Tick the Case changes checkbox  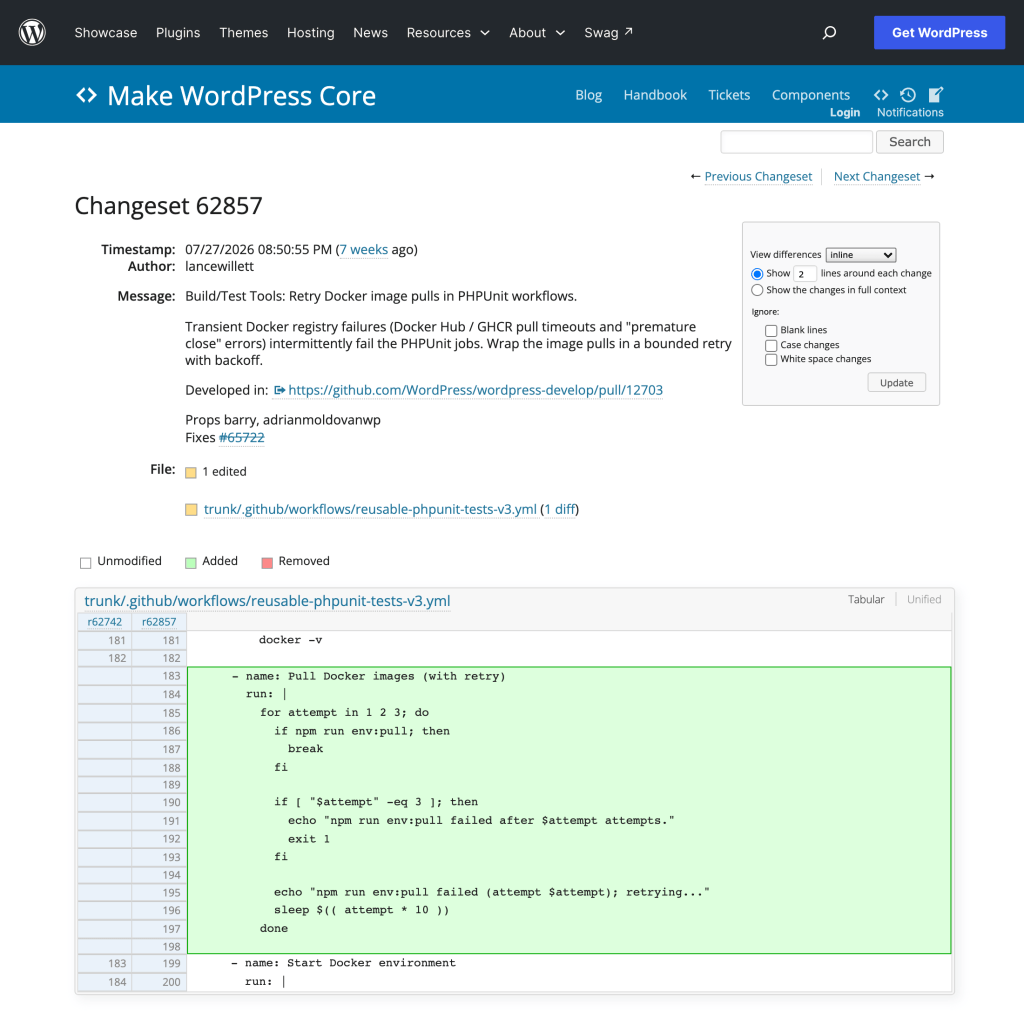pos(771,345)
